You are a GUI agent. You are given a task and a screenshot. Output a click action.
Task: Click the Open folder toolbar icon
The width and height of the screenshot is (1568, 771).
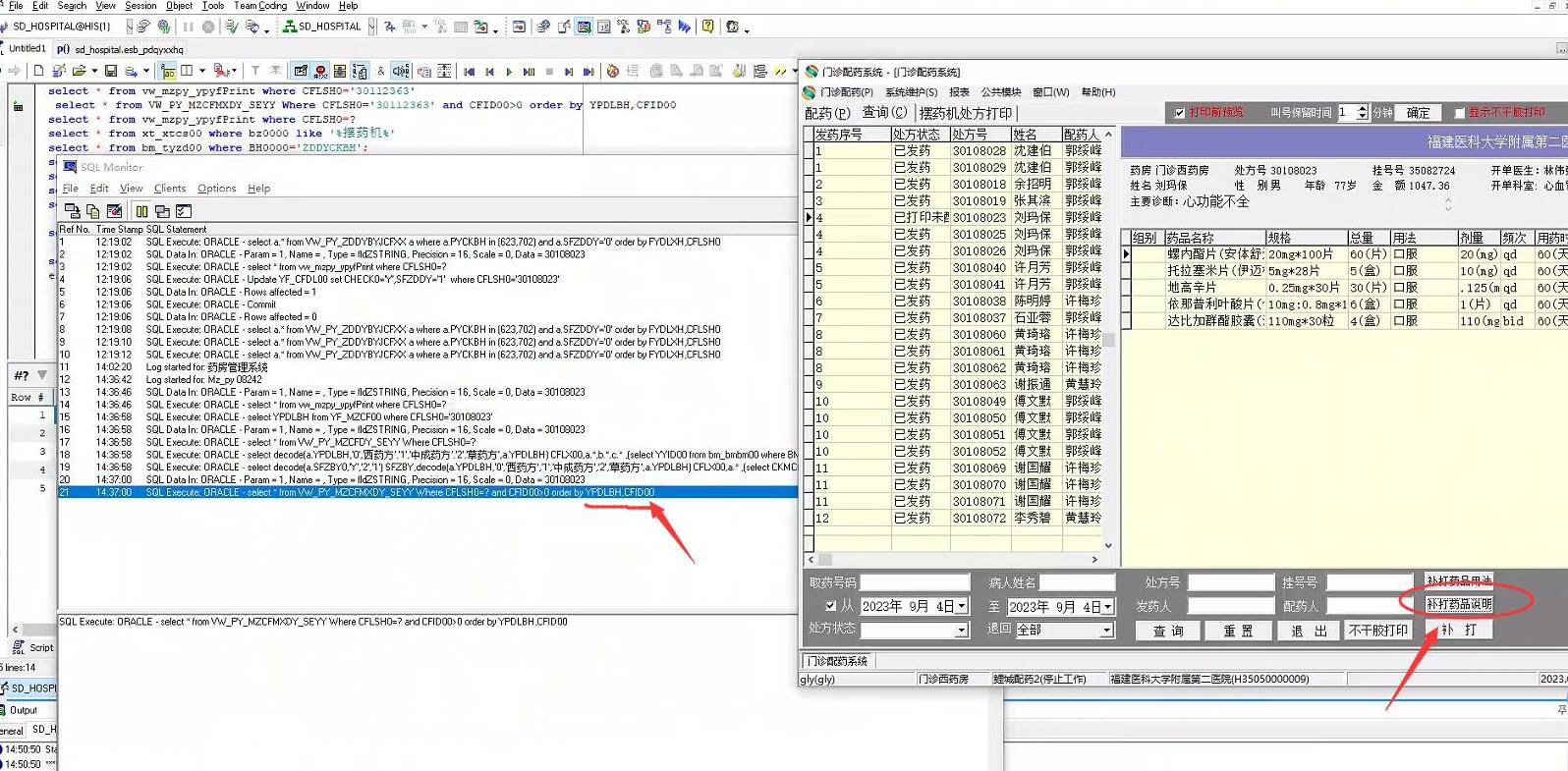click(79, 71)
